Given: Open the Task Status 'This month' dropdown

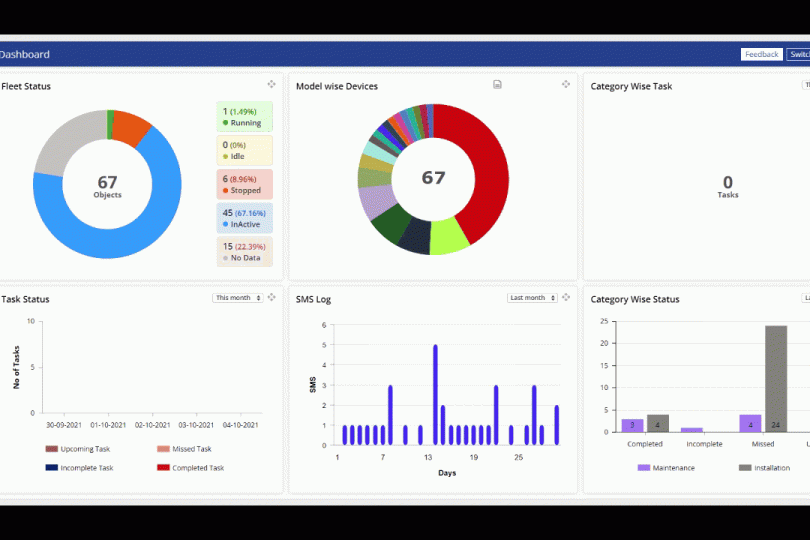Looking at the screenshot, I should pyautogui.click(x=237, y=298).
